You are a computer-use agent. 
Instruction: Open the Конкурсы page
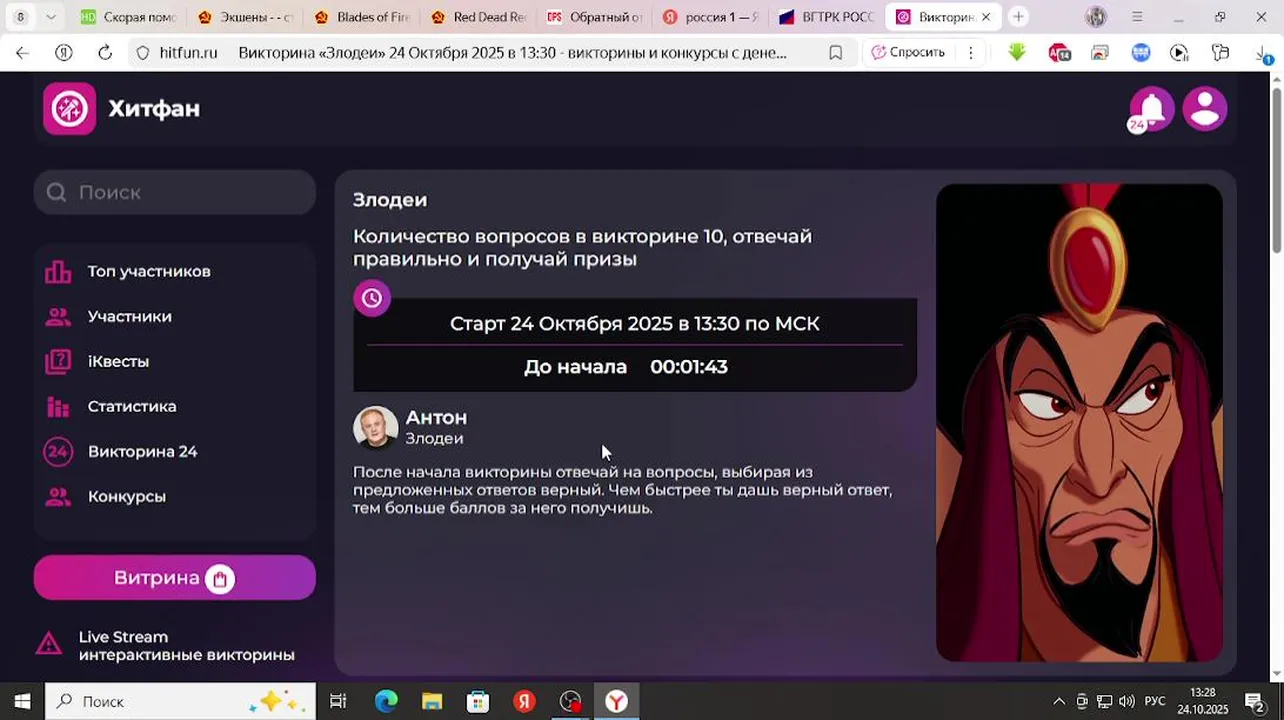[x=126, y=496]
